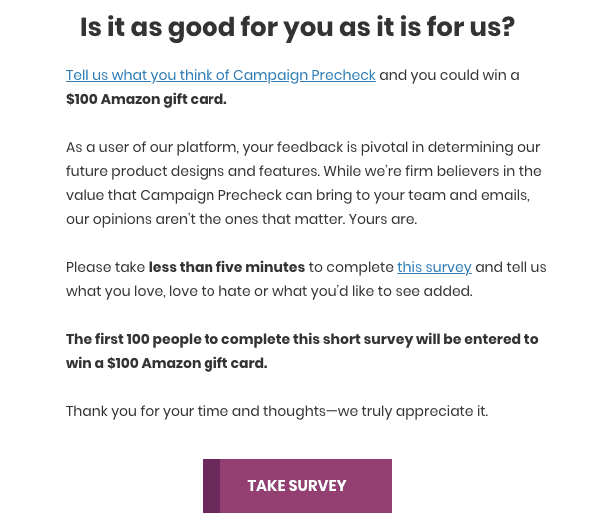The image size is (592, 532).
Task: Click the bold 'win a $100 Amazon gift card.' line
Action: (x=166, y=363)
